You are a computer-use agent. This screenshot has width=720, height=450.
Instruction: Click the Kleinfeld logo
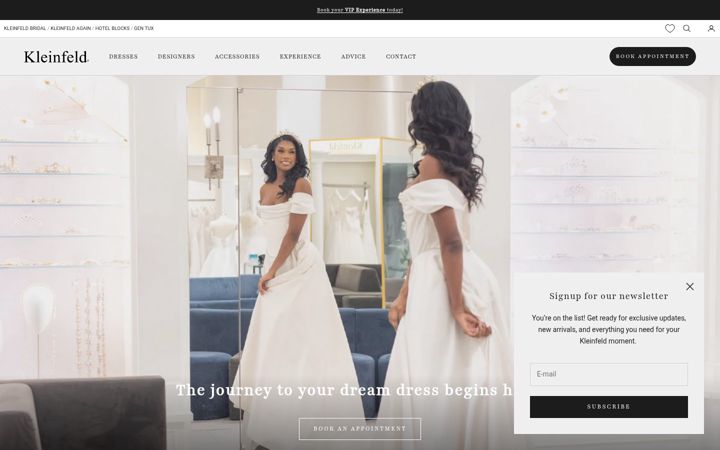click(56, 56)
